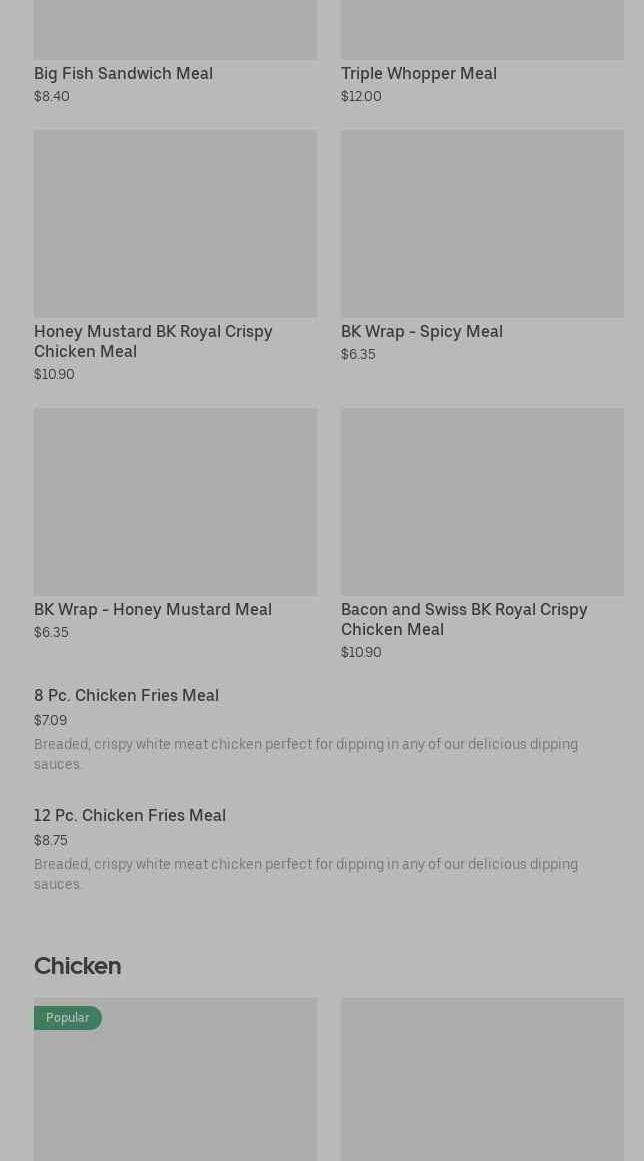This screenshot has width=644, height=1161.
Task: Select the 12 Pc. Chicken Fries Meal item
Action: pos(130,816)
